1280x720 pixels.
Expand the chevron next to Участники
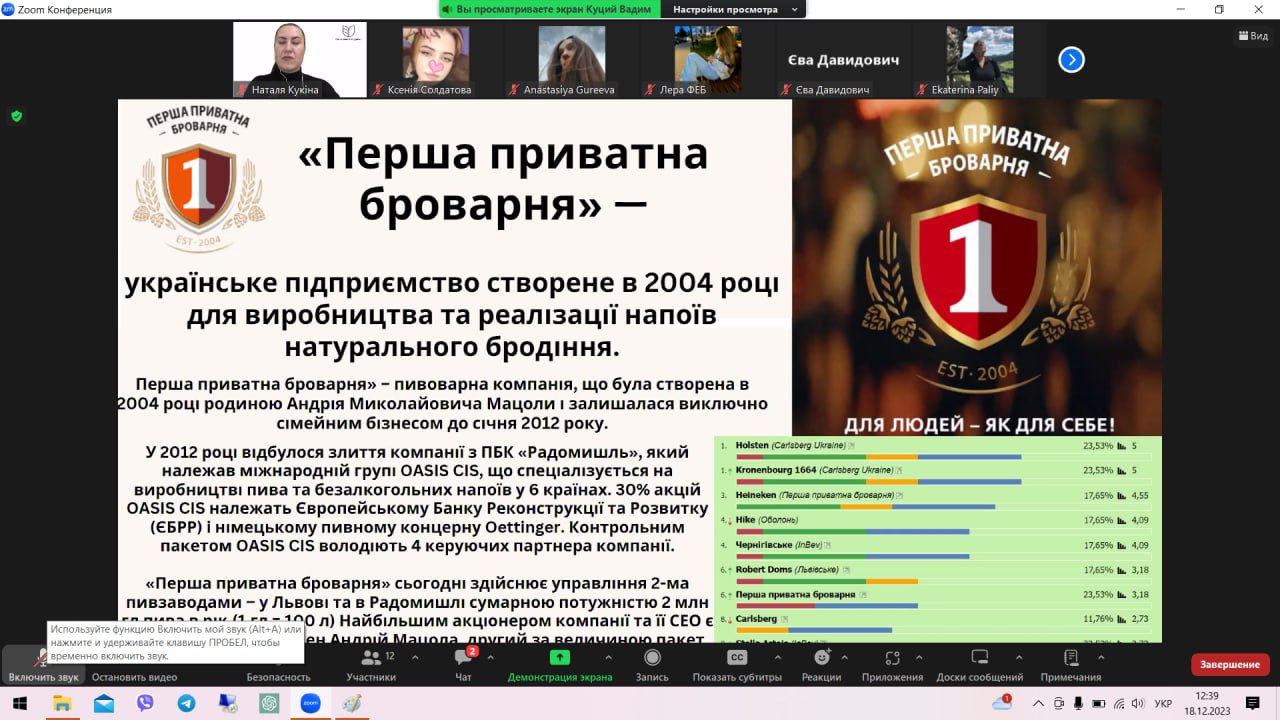pos(415,658)
